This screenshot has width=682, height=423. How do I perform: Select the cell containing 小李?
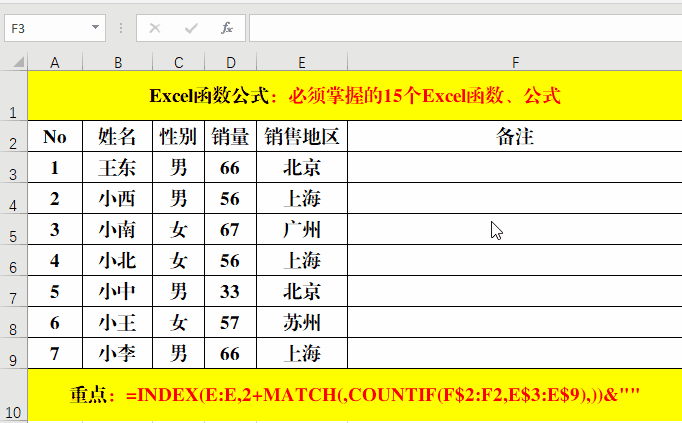(x=117, y=353)
